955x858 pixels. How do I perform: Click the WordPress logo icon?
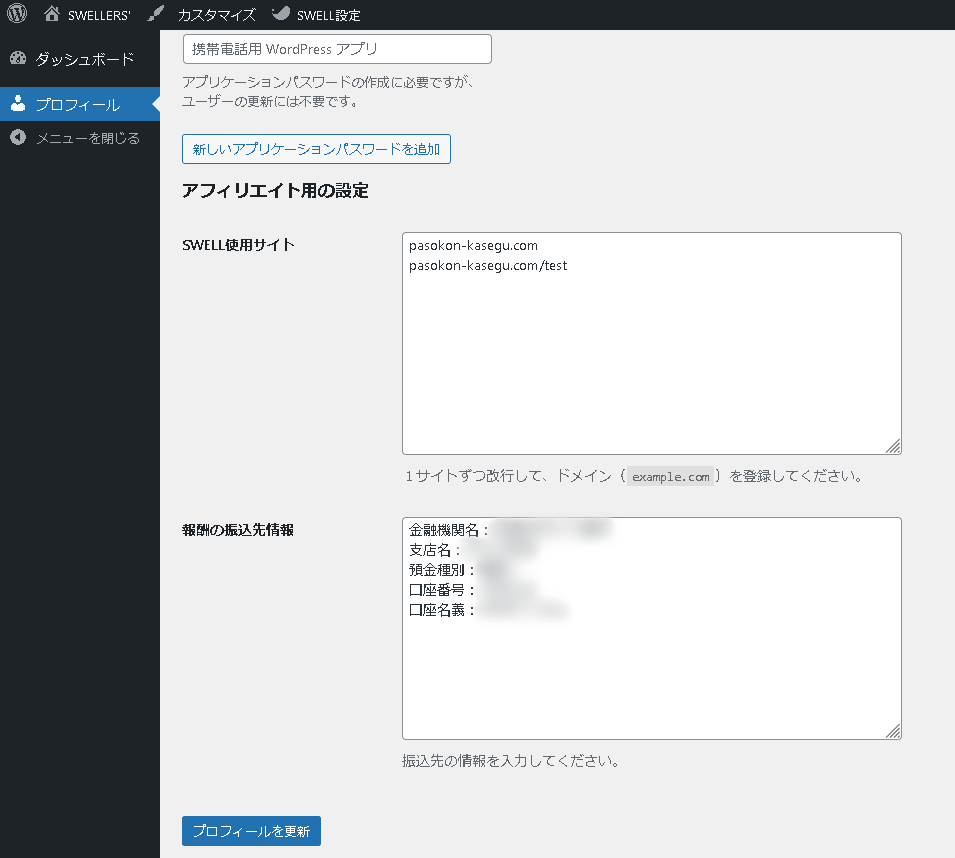click(x=17, y=13)
